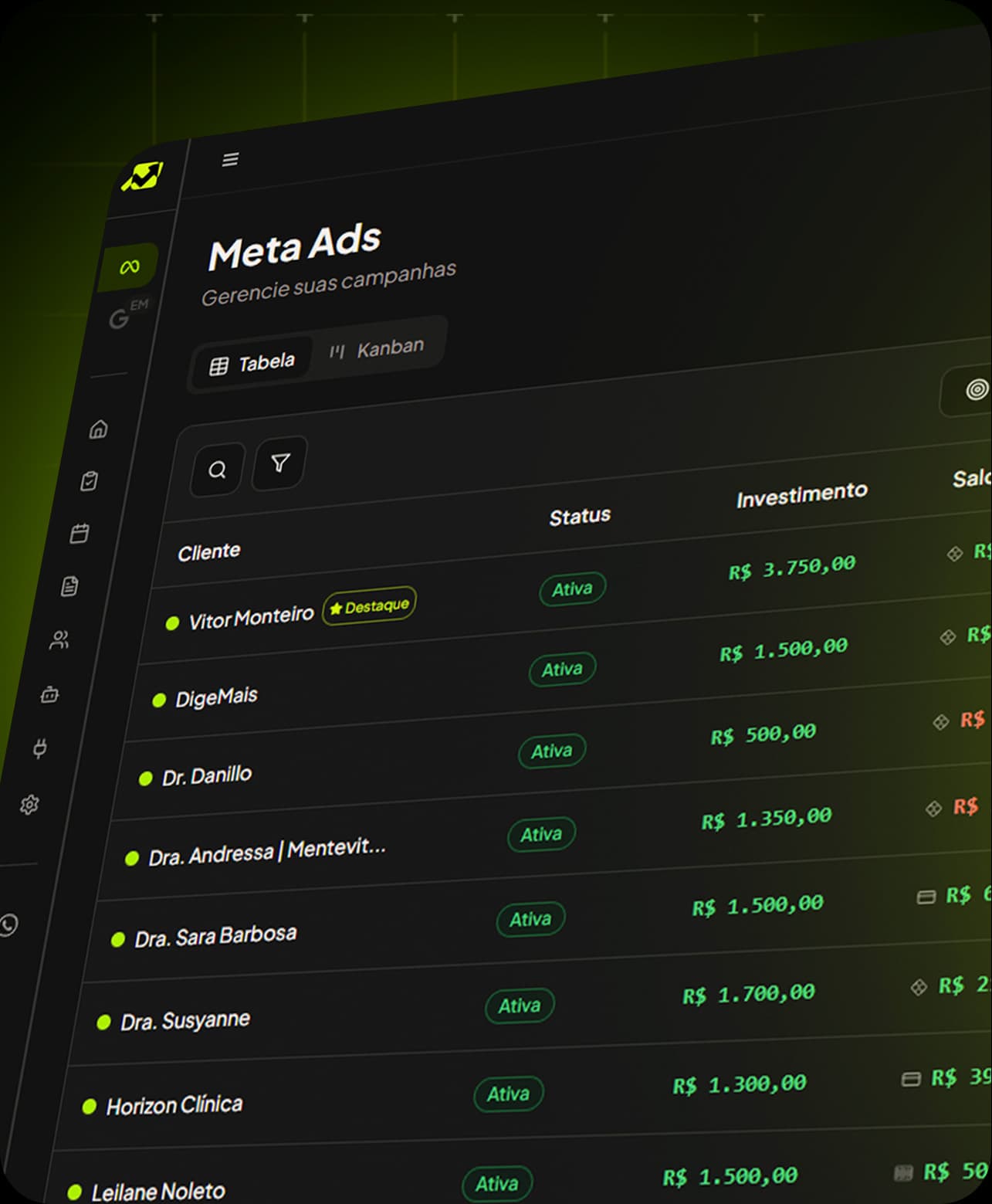Click the diamond icon in DigeMais row
The height and width of the screenshot is (1204, 992).
point(948,637)
